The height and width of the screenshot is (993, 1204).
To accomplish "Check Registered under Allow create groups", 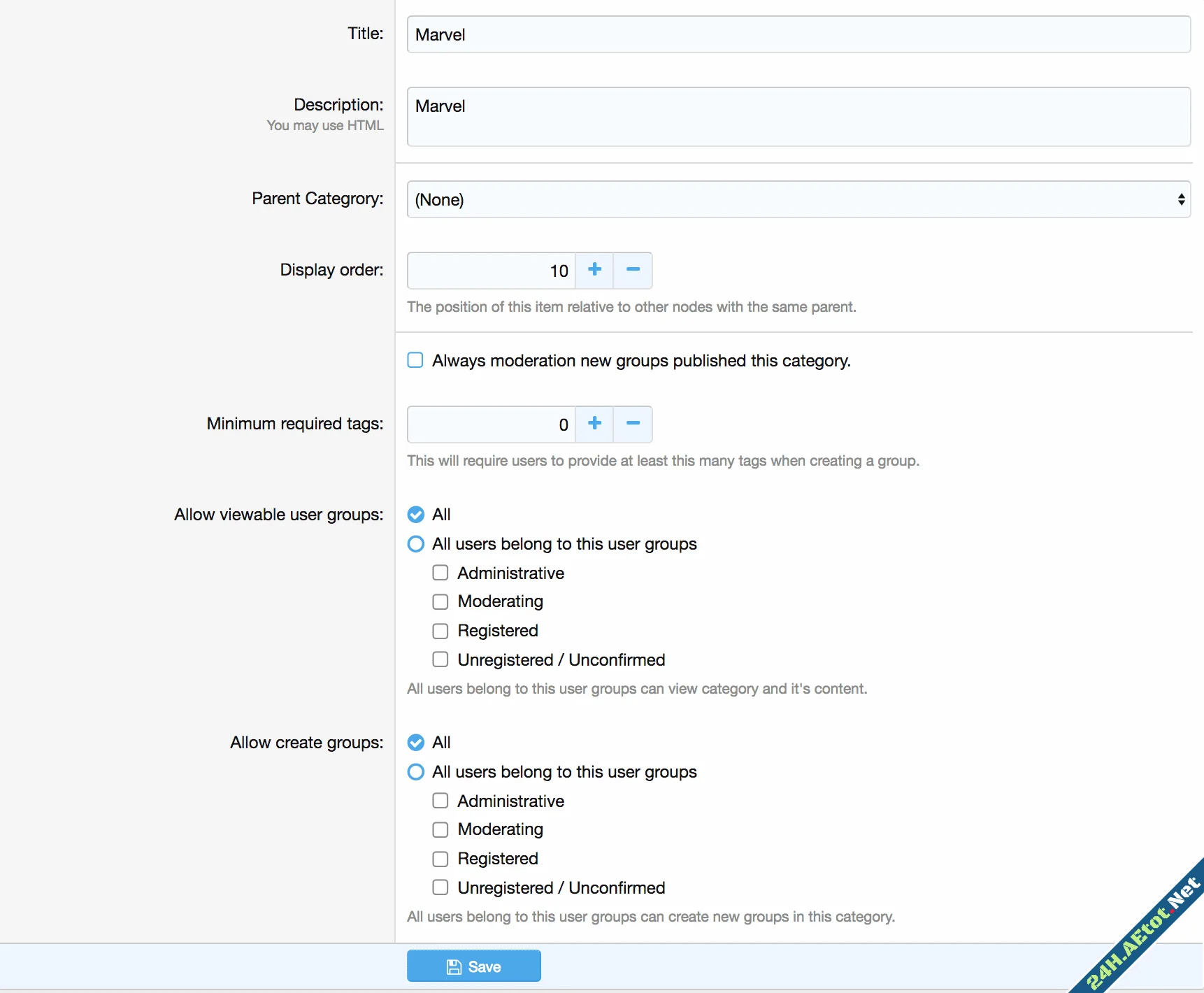I will click(440, 858).
